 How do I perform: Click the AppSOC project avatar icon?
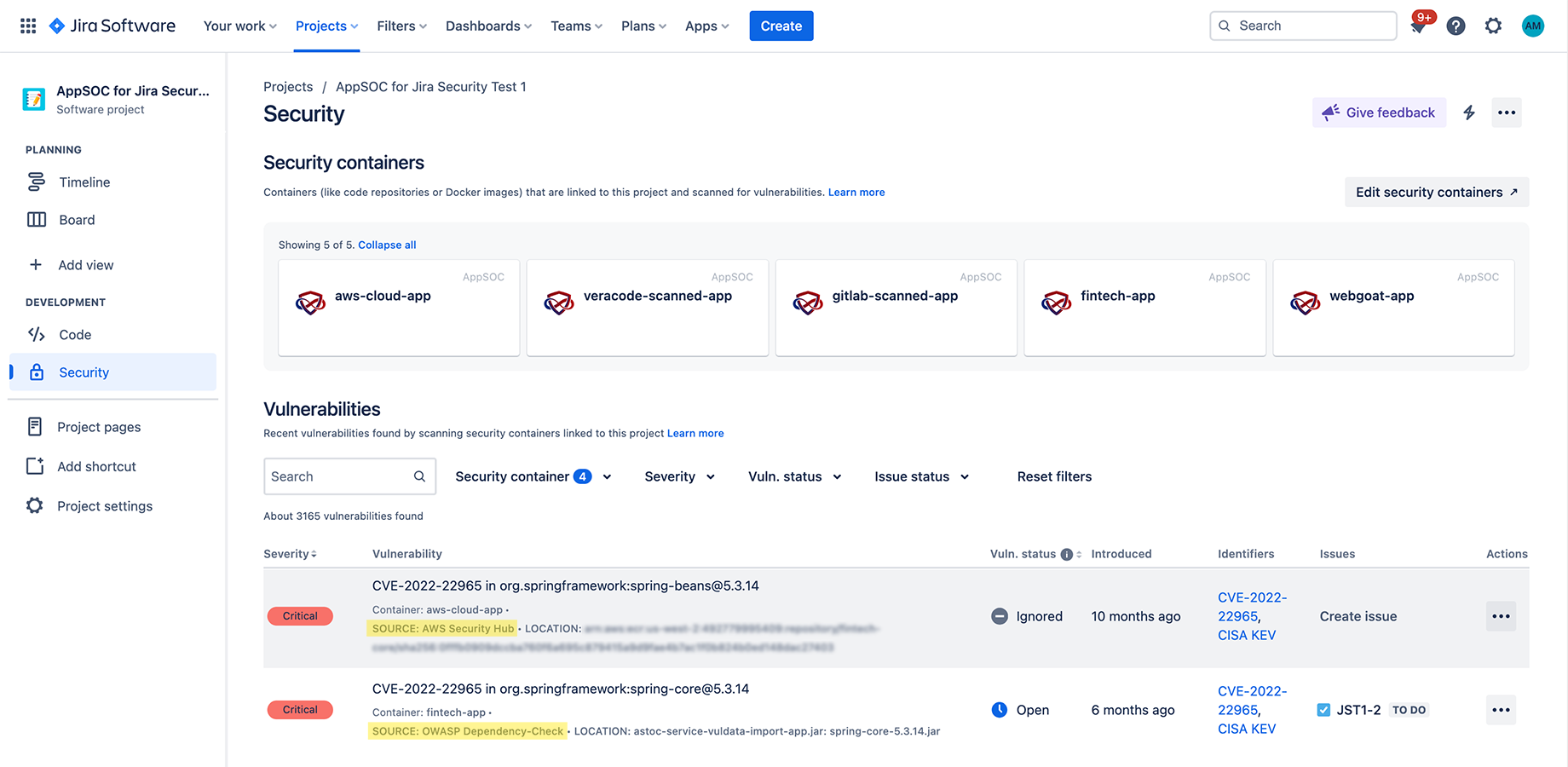(34, 99)
